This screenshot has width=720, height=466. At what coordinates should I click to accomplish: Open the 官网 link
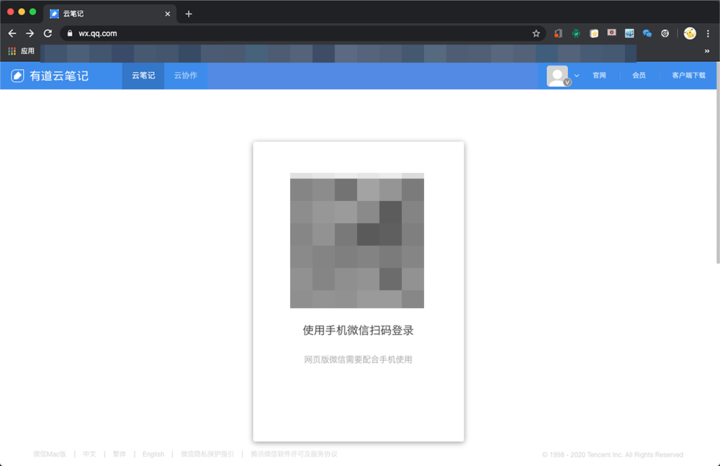(x=599, y=75)
